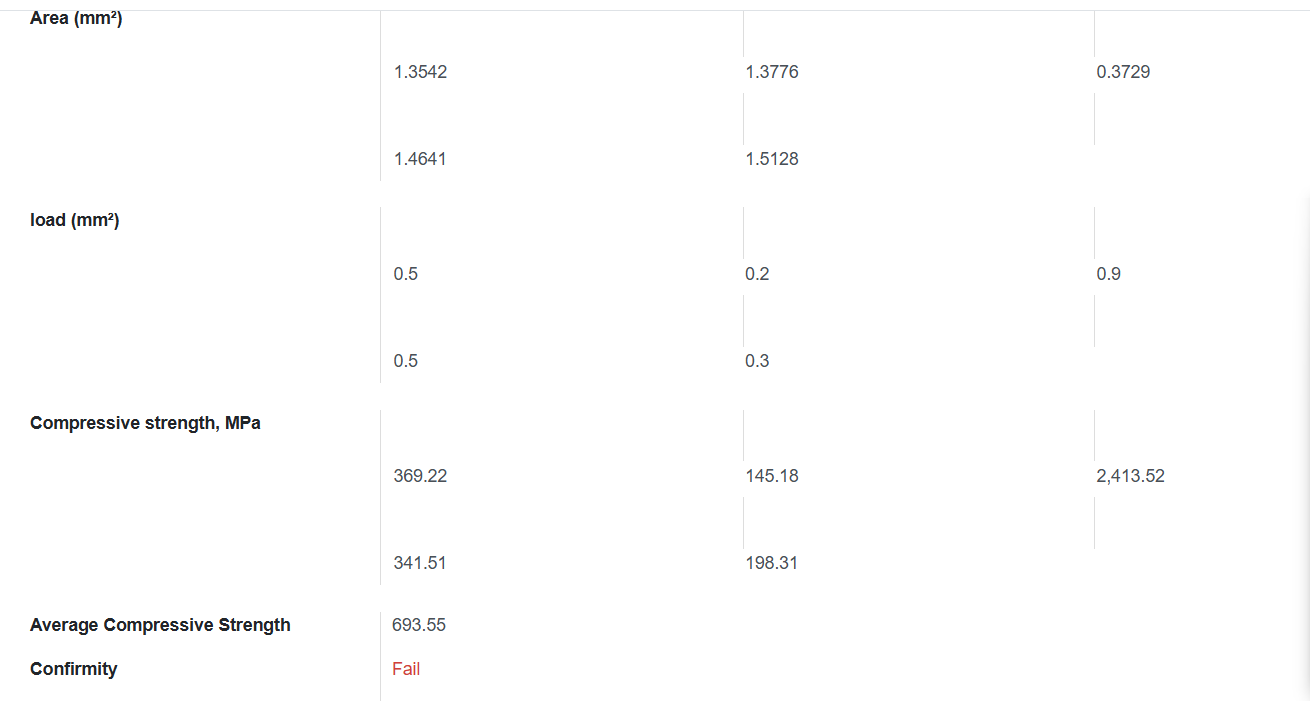1310x701 pixels.
Task: Select the area value 1.3542
Action: (x=420, y=72)
